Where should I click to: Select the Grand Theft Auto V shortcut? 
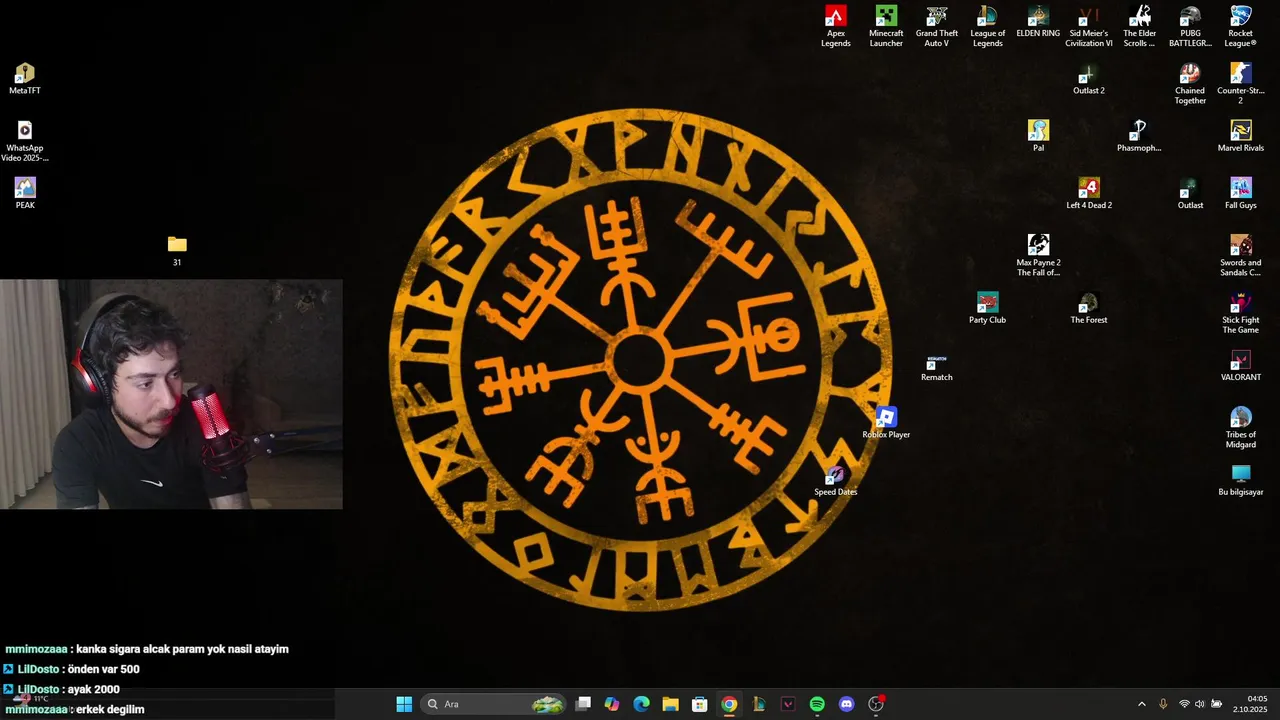pyautogui.click(x=937, y=27)
